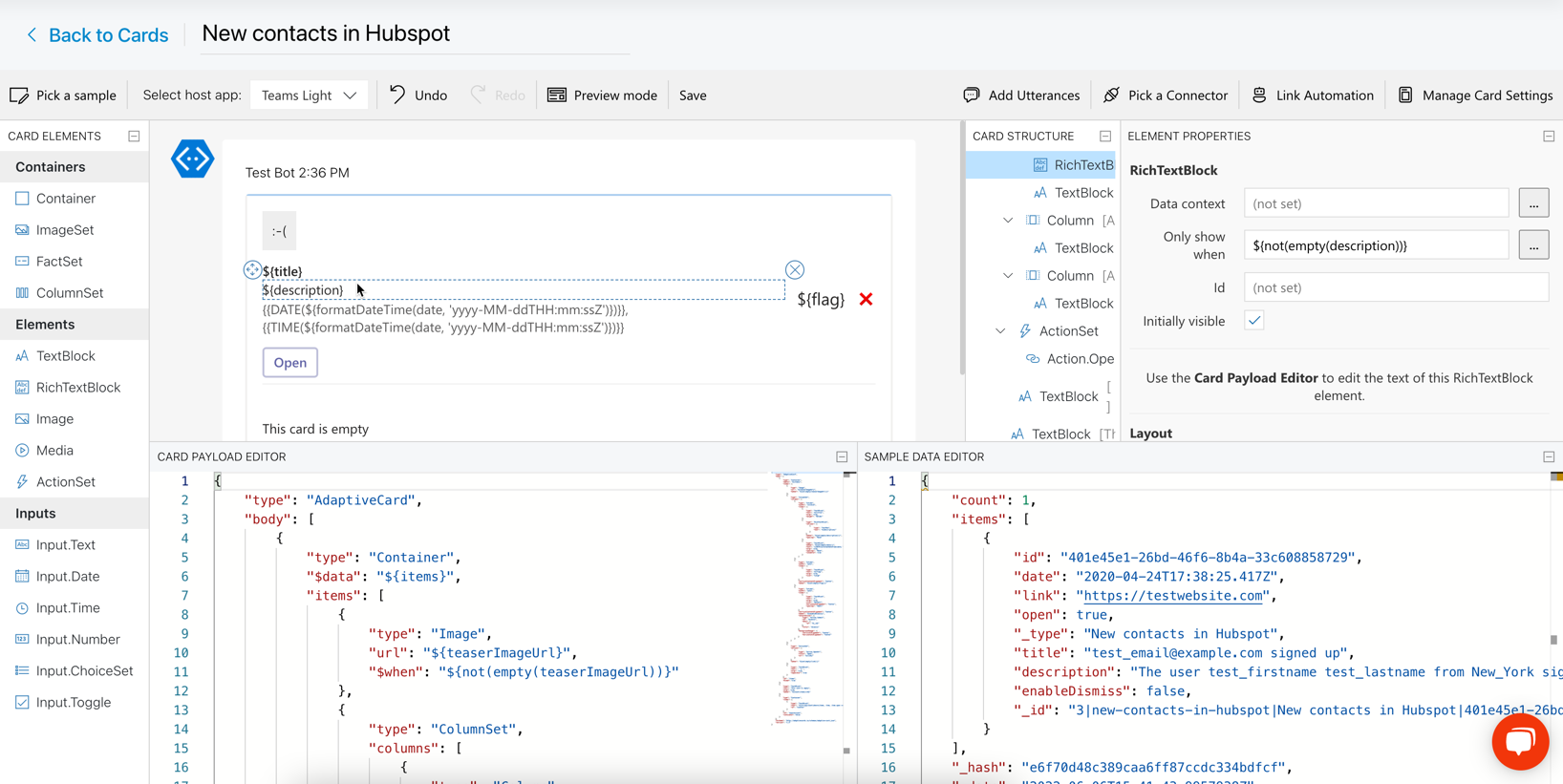Click the Id input field
This screenshot has width=1563, height=784.
tap(1396, 287)
